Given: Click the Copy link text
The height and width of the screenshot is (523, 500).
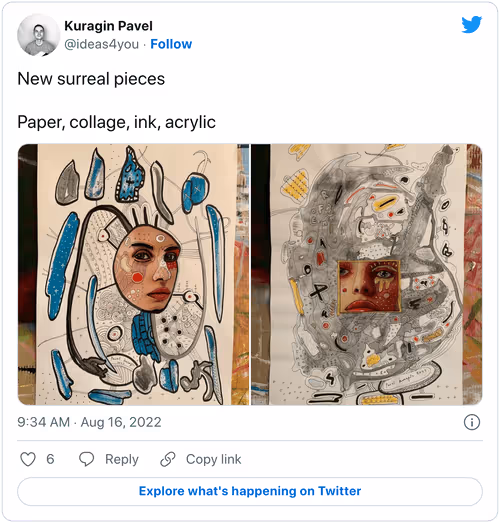Looking at the screenshot, I should (213, 459).
